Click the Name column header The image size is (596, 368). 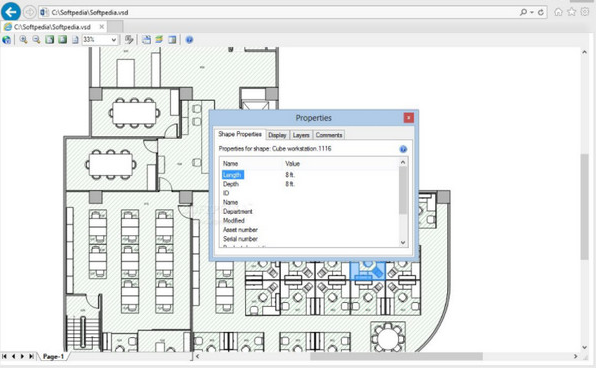coord(230,164)
